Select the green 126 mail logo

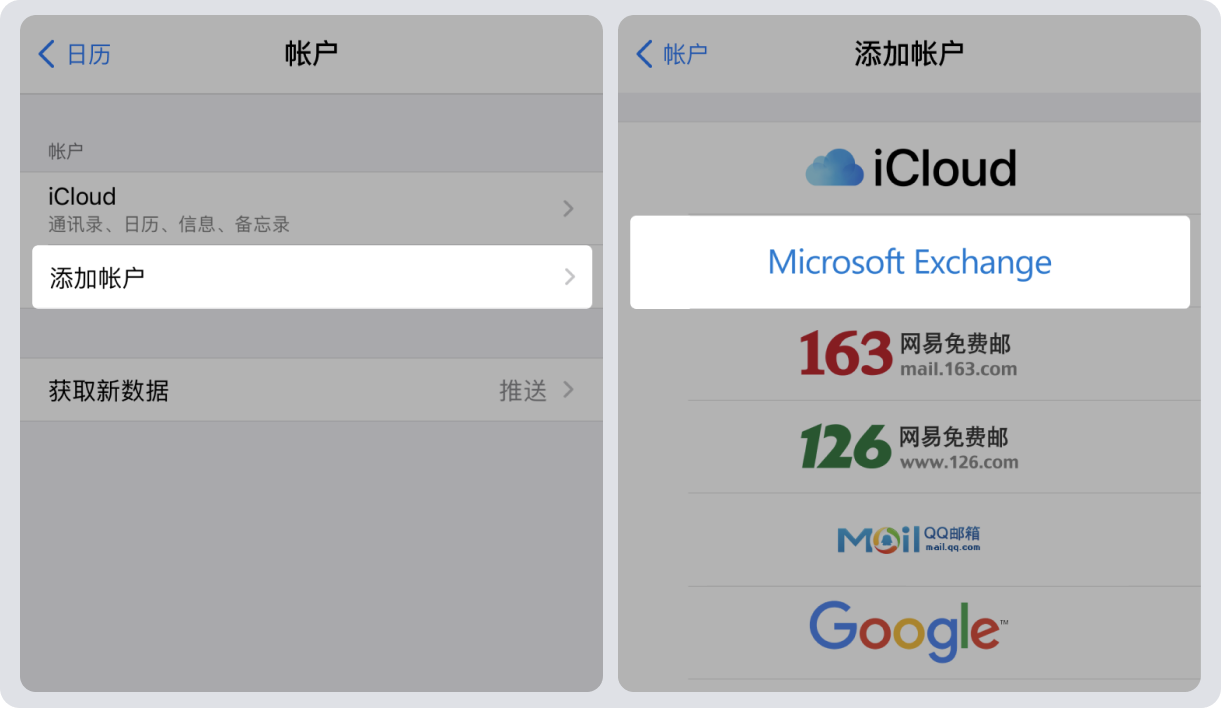845,447
